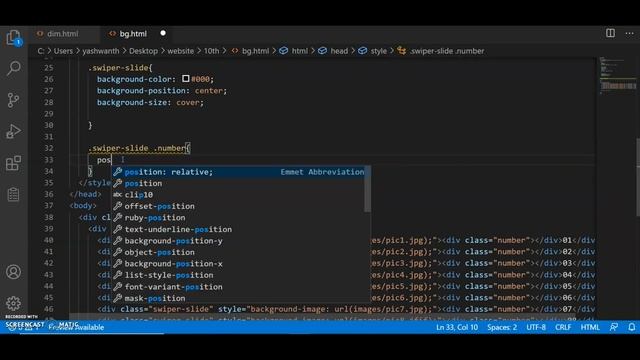Open the clipboard-shaped activity bar icon
The width and height of the screenshot is (640, 360).
click(x=13, y=194)
